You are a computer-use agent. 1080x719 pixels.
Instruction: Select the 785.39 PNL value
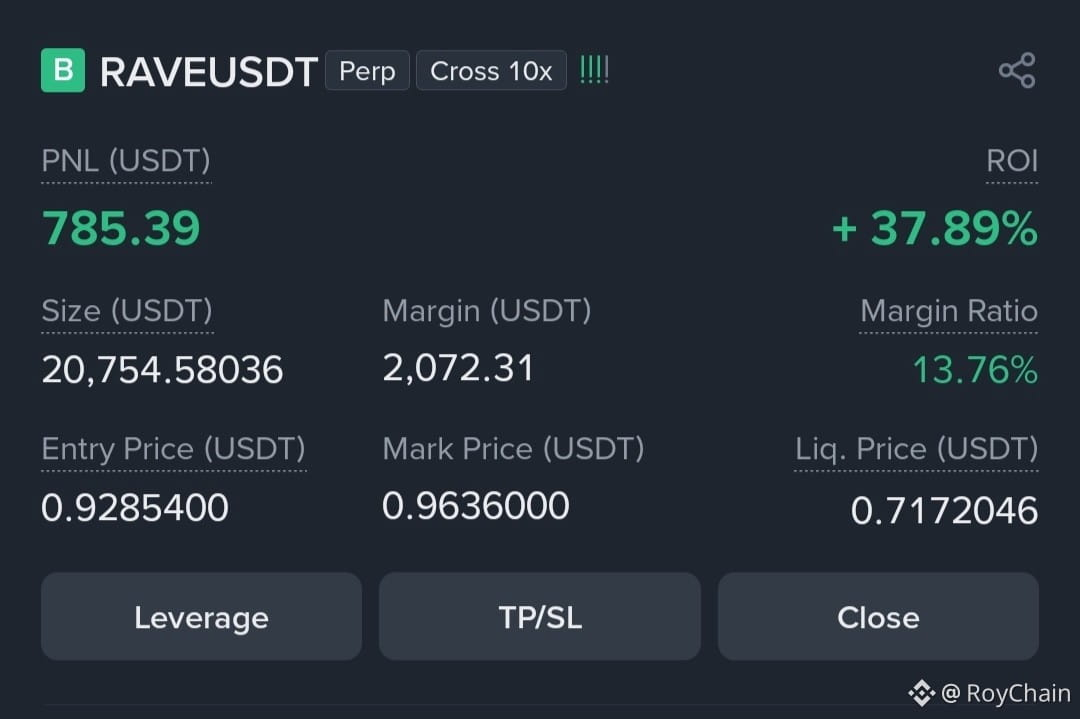(x=121, y=228)
